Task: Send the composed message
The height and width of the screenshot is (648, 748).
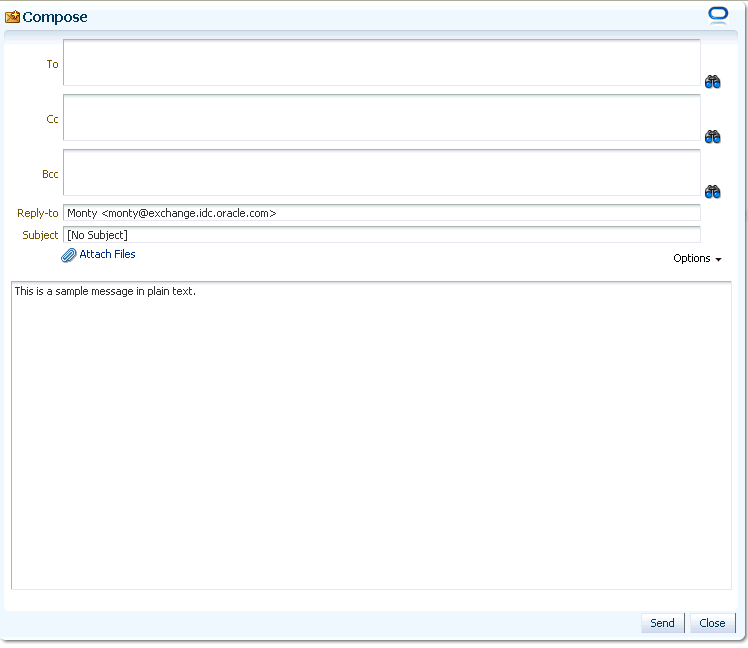Action: (x=662, y=623)
